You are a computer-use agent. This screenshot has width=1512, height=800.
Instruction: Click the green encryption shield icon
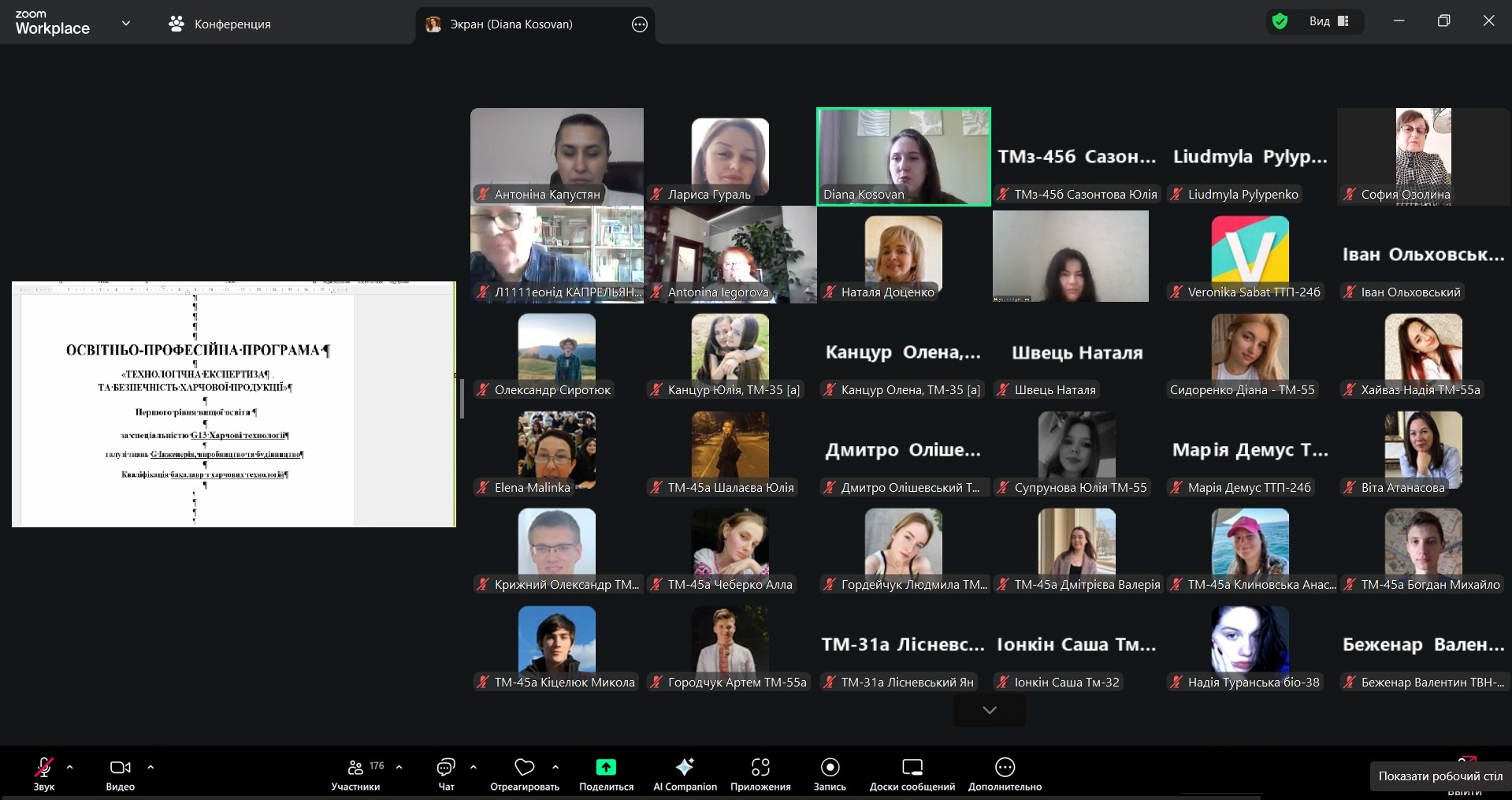tap(1280, 21)
